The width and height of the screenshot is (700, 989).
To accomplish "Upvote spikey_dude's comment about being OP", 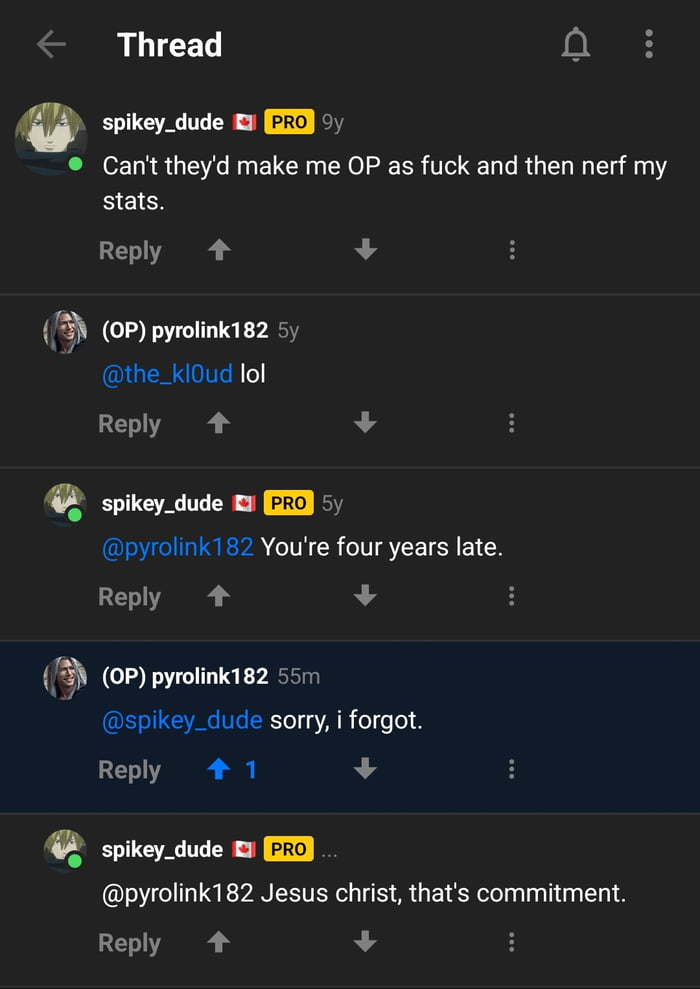I will click(219, 250).
